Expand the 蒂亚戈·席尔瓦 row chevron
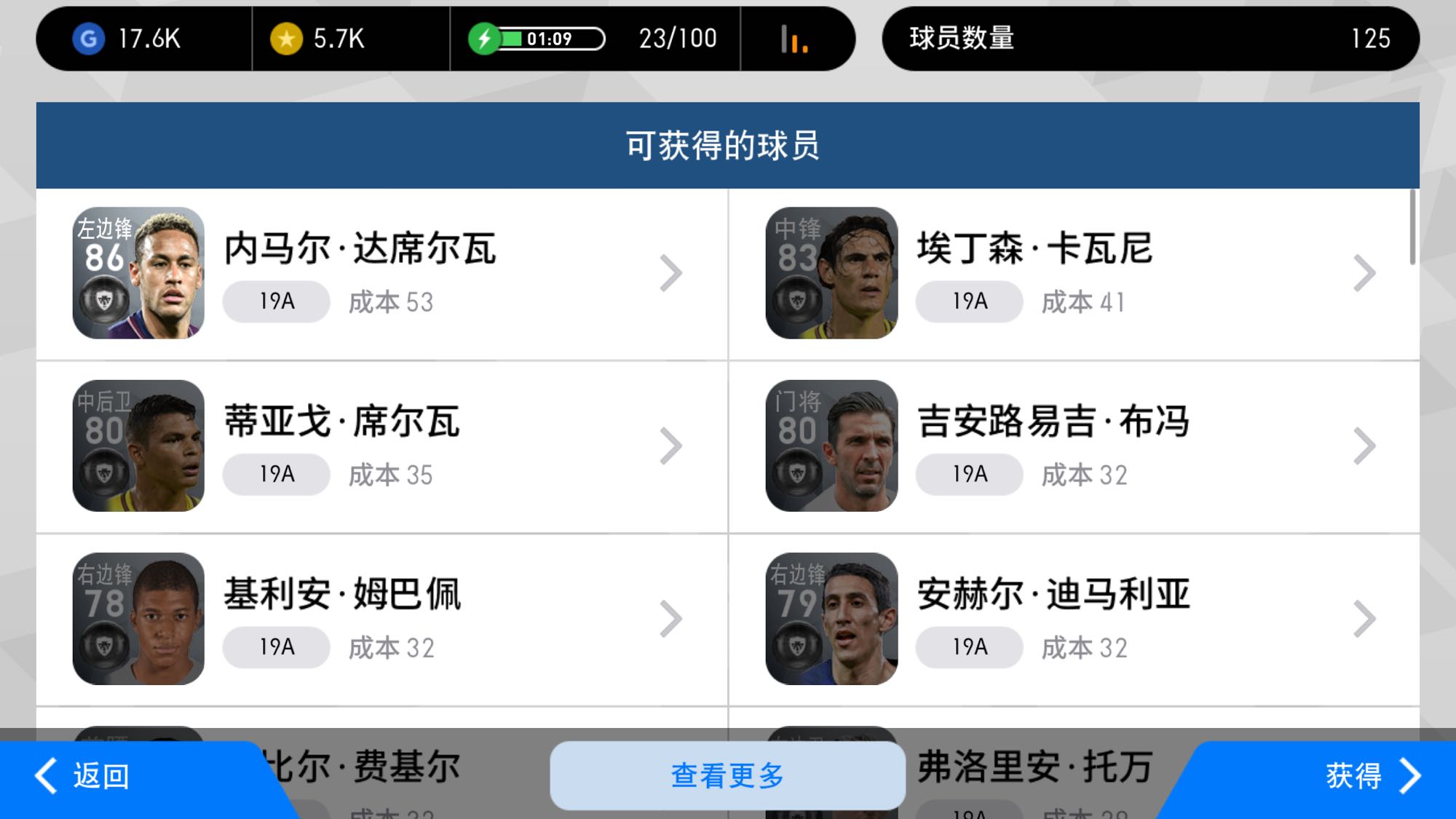The height and width of the screenshot is (819, 1456). (670, 446)
